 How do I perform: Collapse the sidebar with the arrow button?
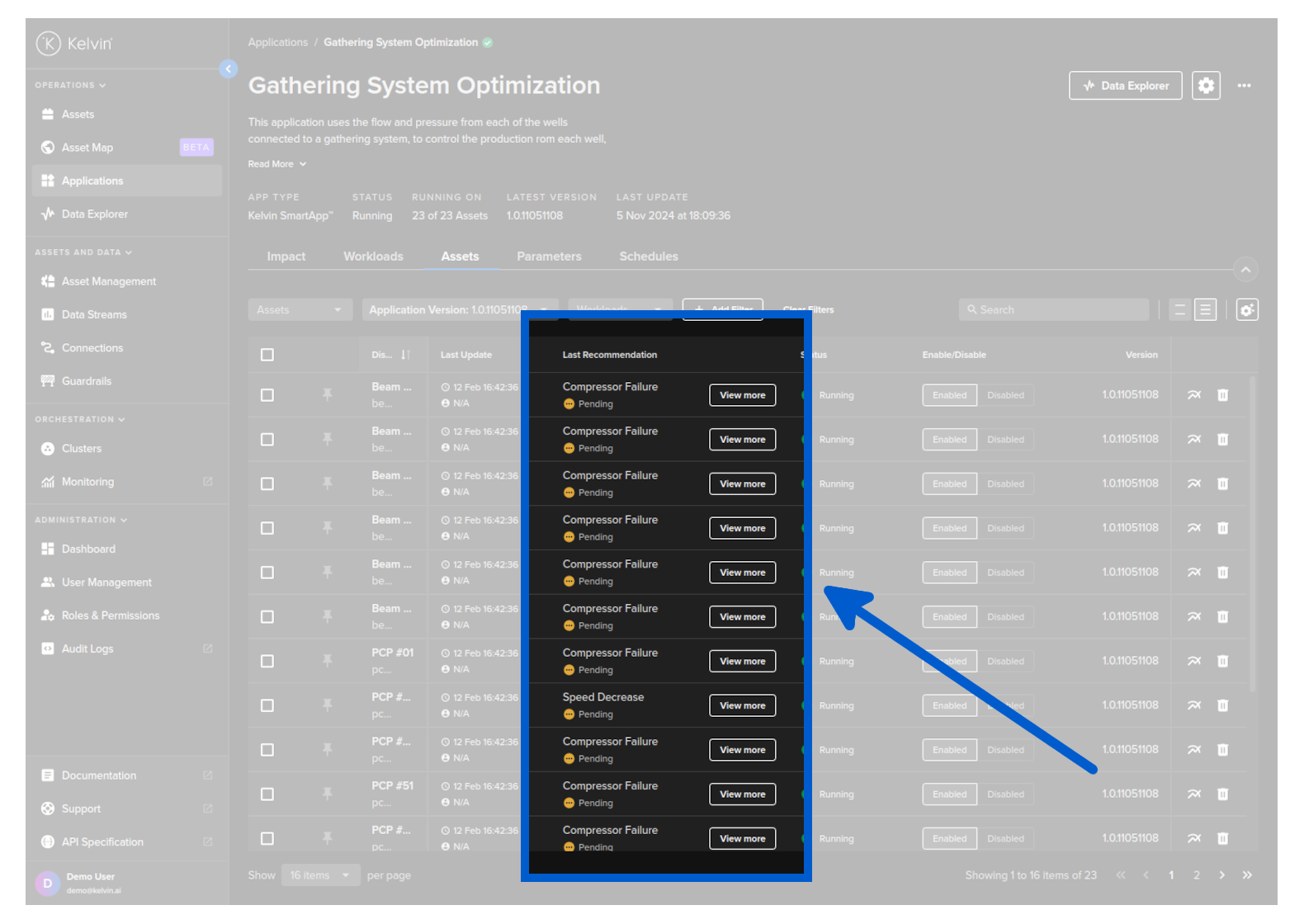point(229,69)
